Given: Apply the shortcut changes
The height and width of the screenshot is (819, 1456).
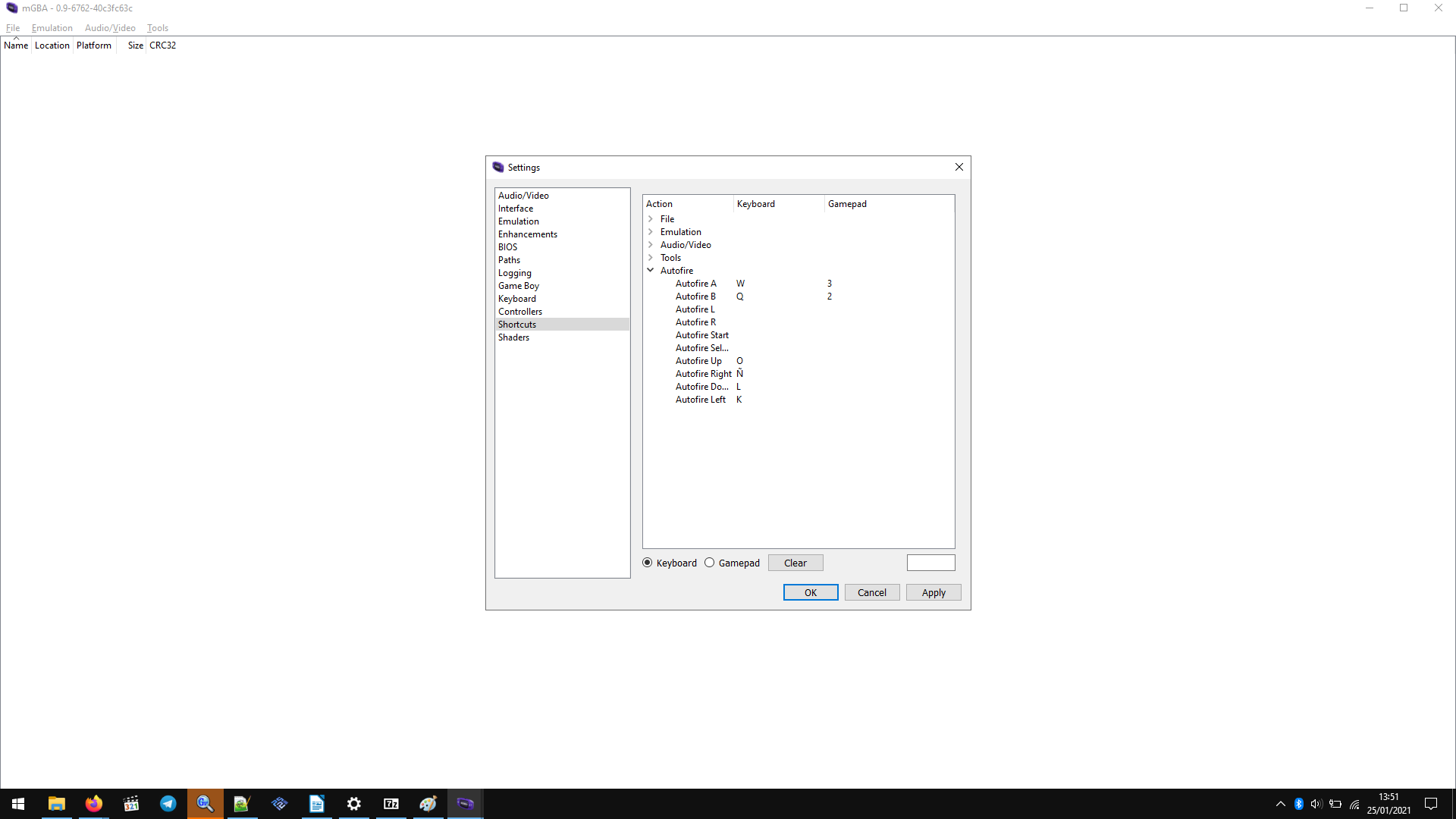Looking at the screenshot, I should (x=933, y=592).
